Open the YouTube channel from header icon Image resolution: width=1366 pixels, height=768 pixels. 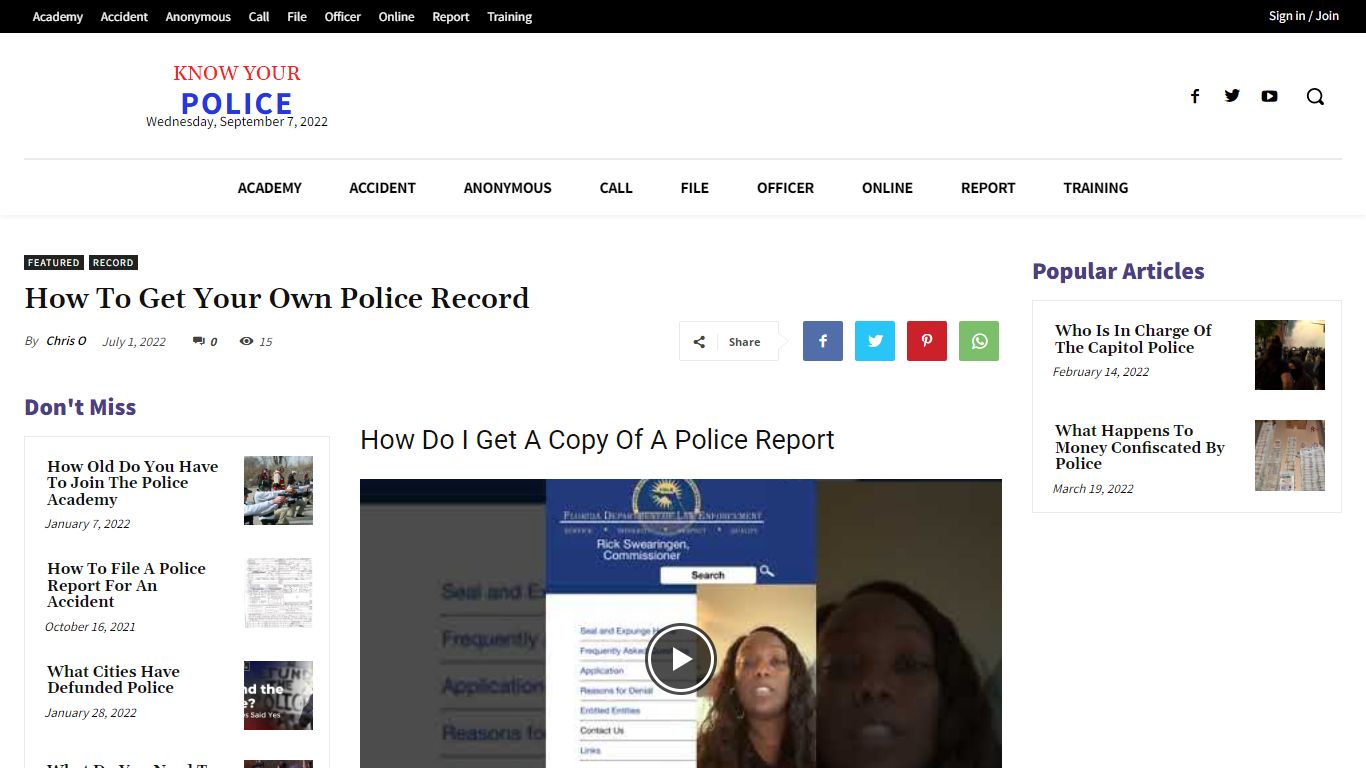point(1269,96)
